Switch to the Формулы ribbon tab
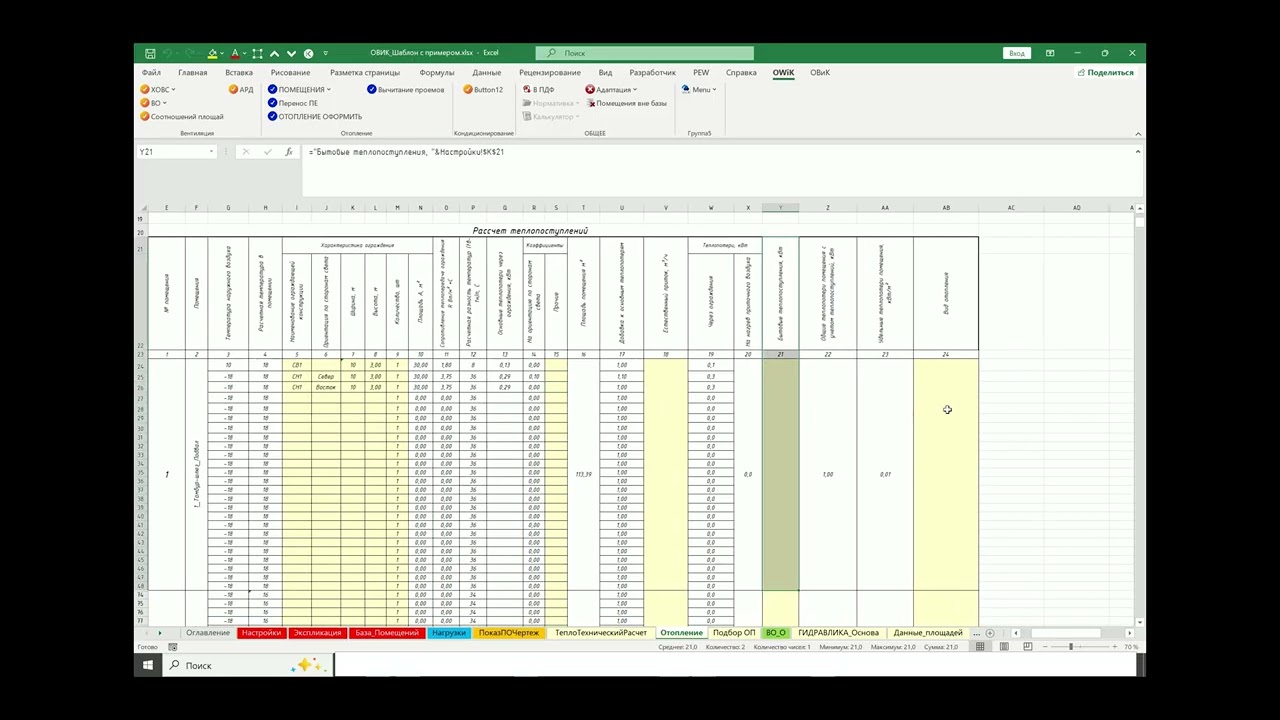The image size is (1280, 720). (x=437, y=72)
